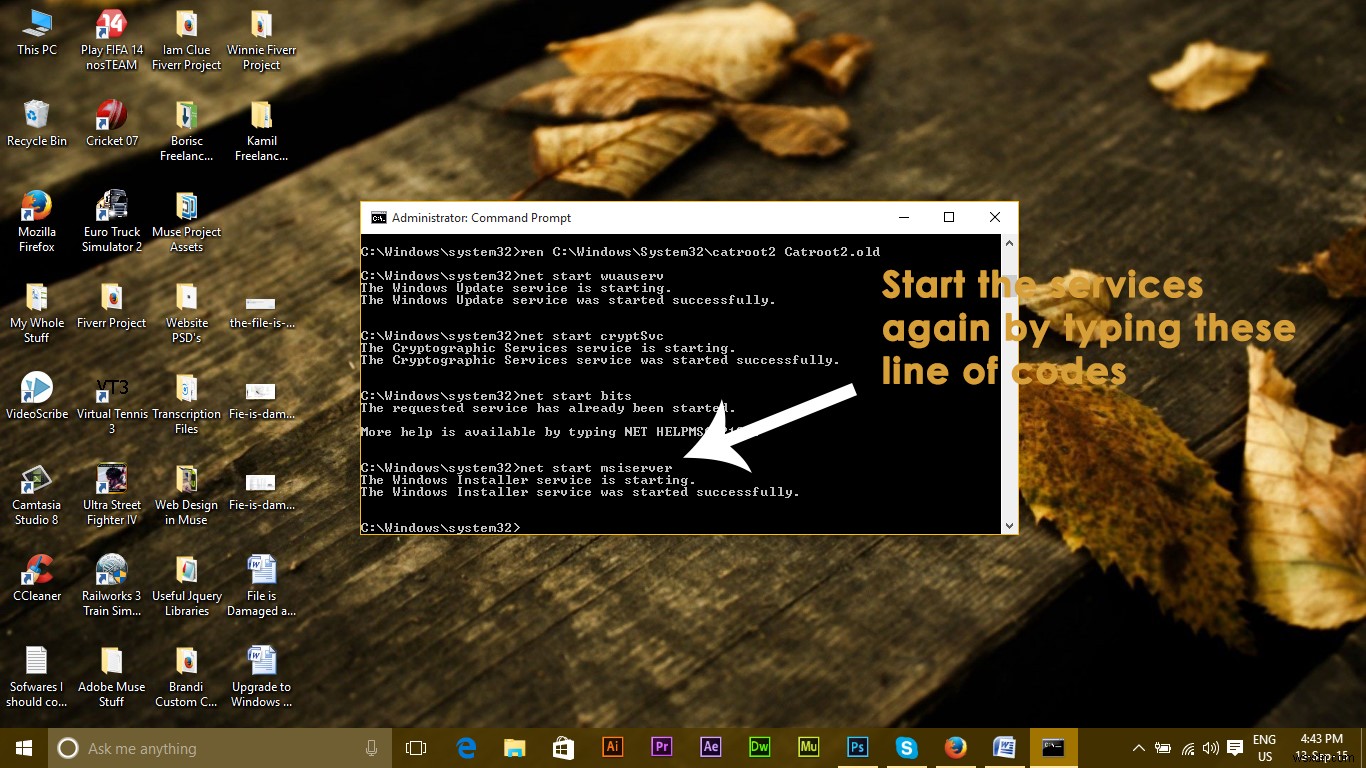
Task: Open the 4:43 PM clock calendar
Action: pos(1320,748)
